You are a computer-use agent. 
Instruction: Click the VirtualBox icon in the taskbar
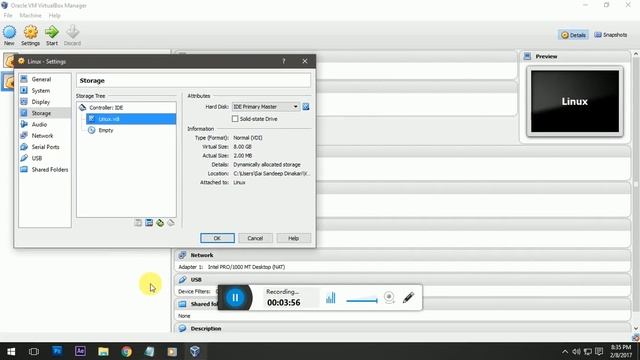click(195, 351)
